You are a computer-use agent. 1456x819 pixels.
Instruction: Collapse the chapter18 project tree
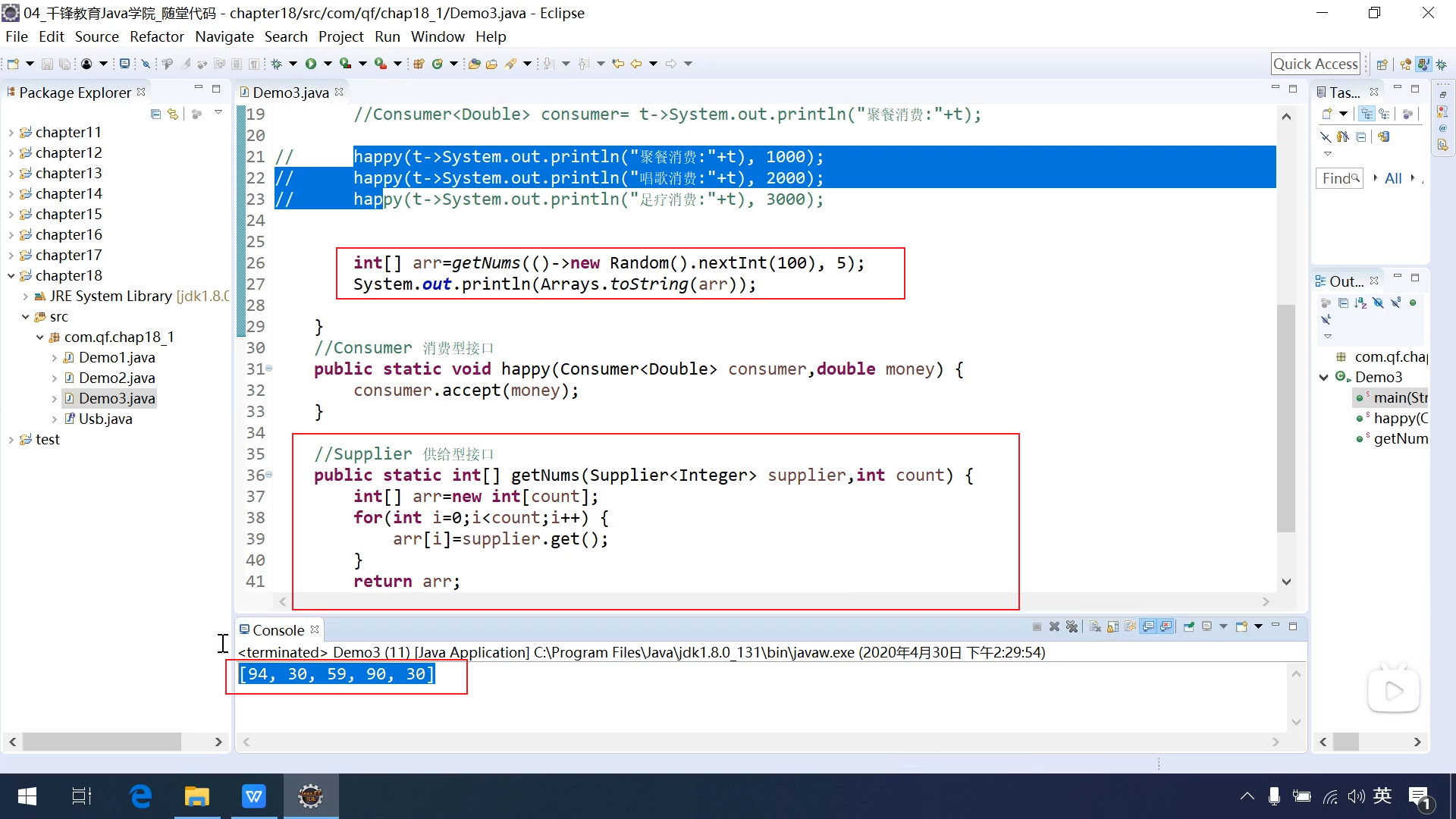11,276
